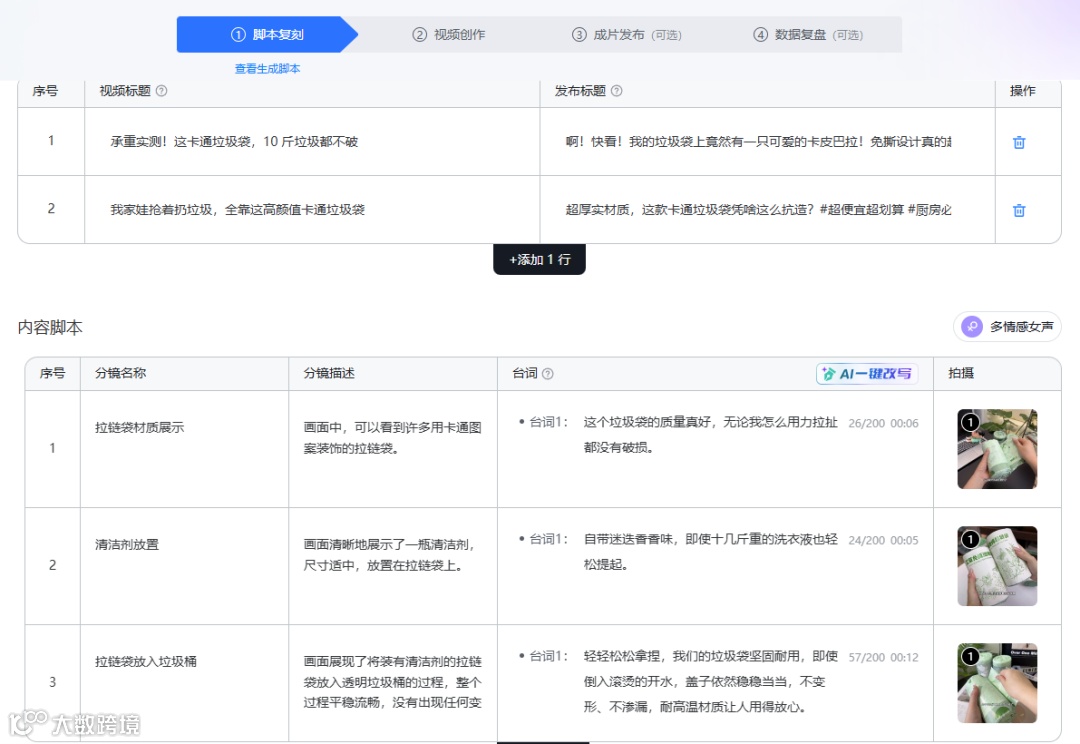
Task: Delete the first video title row using trash icon
Action: pos(1018,141)
